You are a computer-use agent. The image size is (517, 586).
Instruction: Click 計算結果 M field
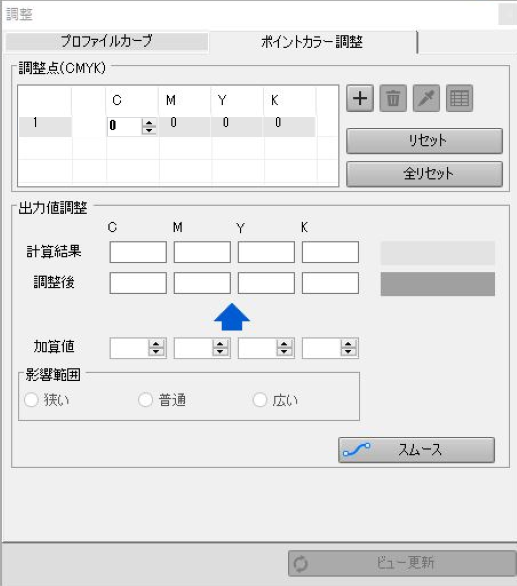coord(202,252)
